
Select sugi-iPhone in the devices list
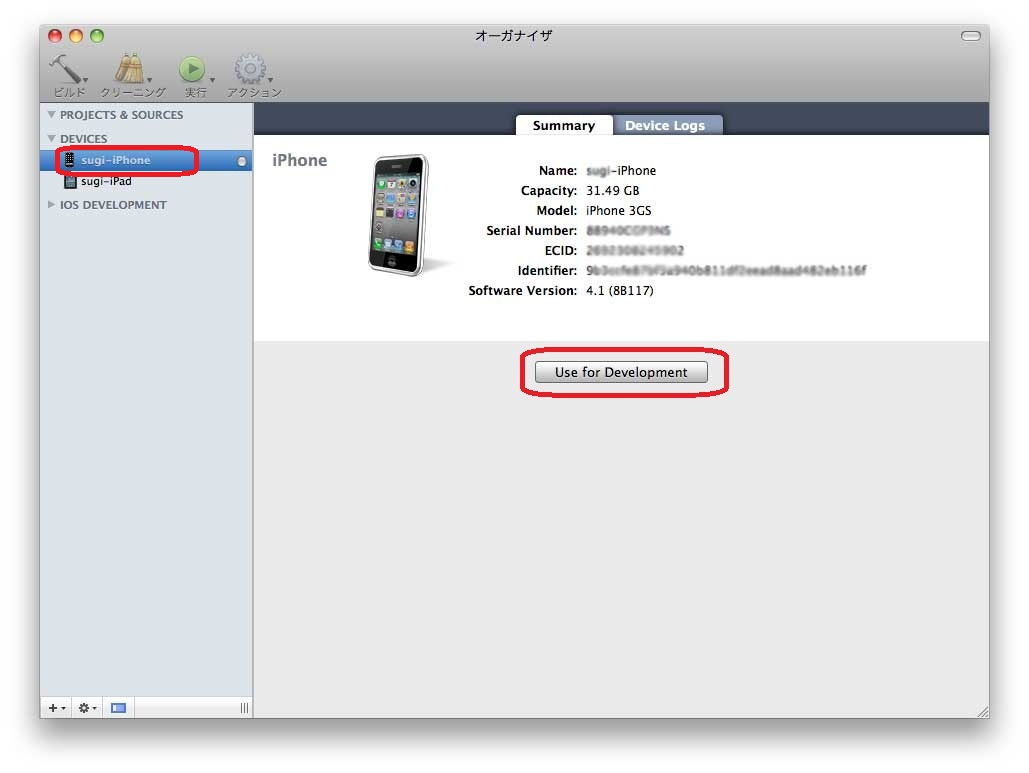(x=116, y=160)
